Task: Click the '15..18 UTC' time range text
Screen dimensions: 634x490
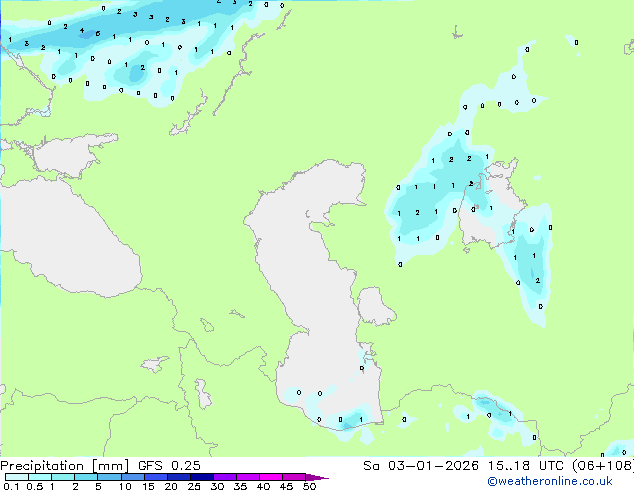Action: 526,466
